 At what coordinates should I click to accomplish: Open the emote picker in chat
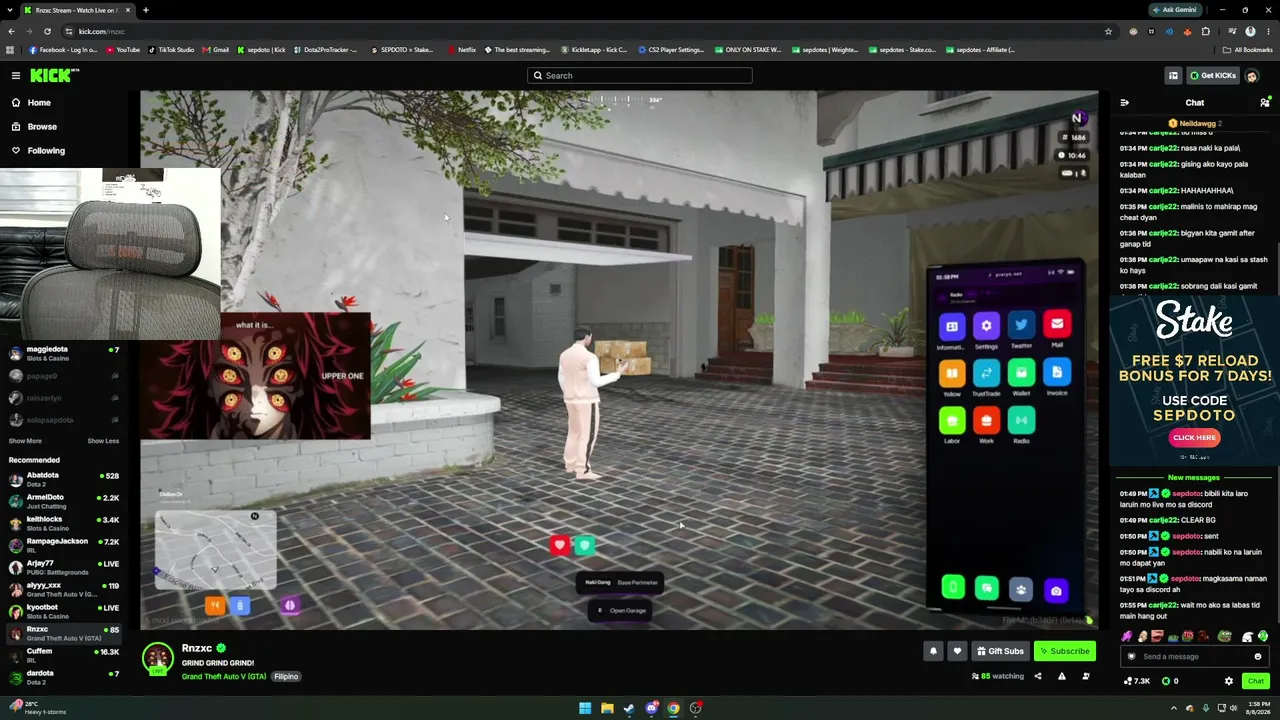pos(1257,656)
